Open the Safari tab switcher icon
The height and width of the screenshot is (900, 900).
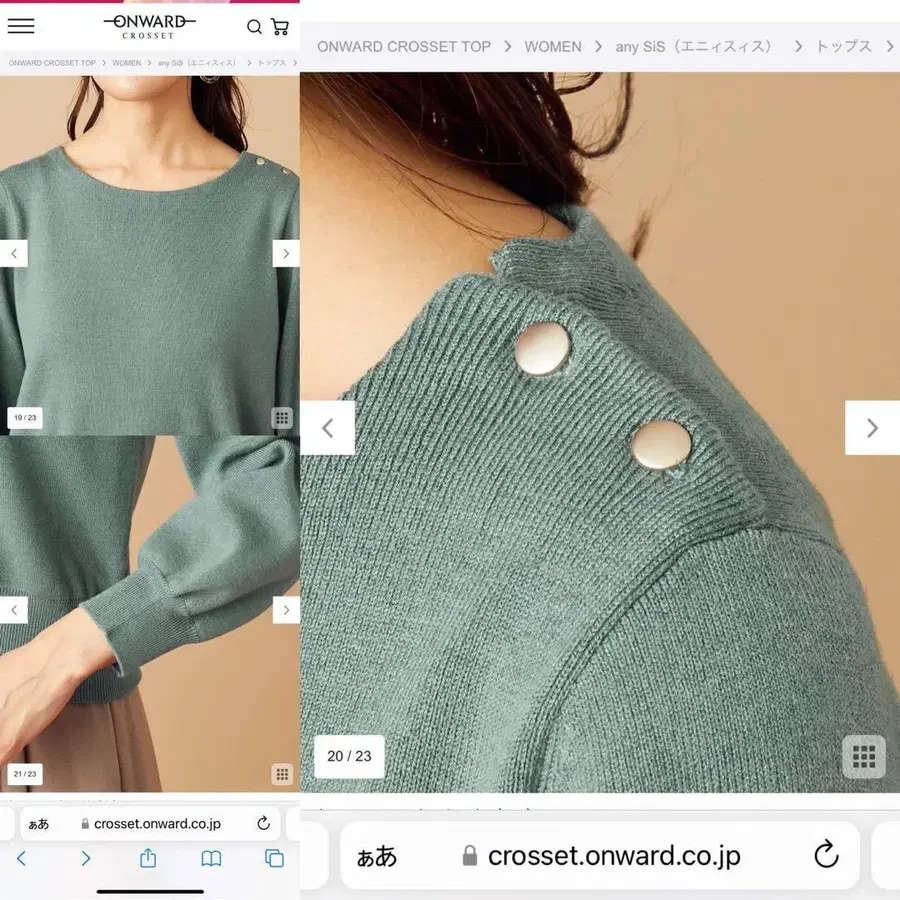click(272, 858)
